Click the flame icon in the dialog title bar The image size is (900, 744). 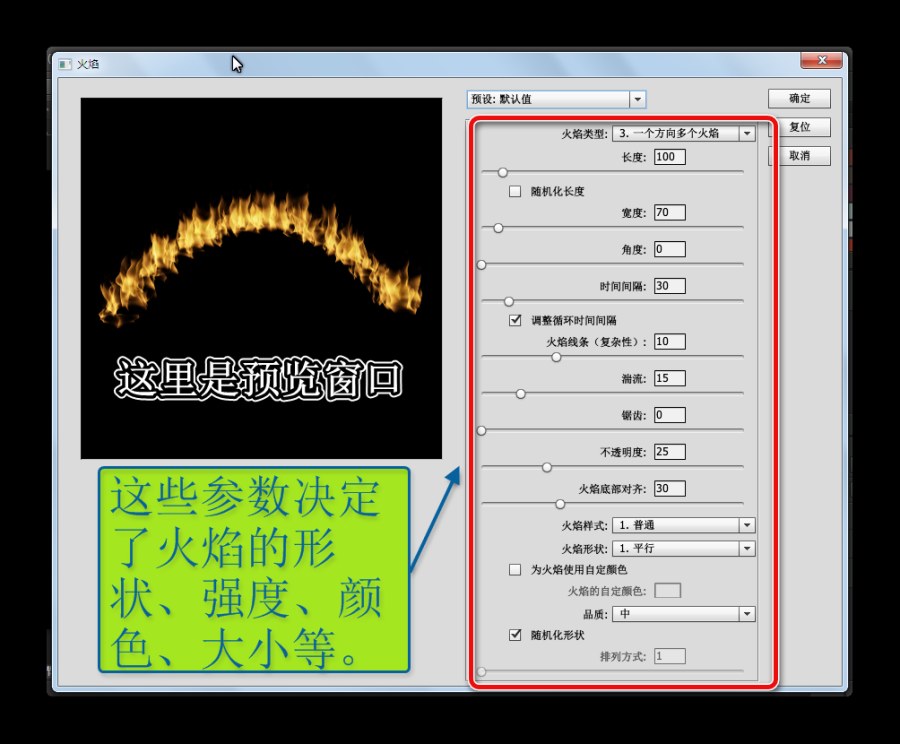pos(67,62)
